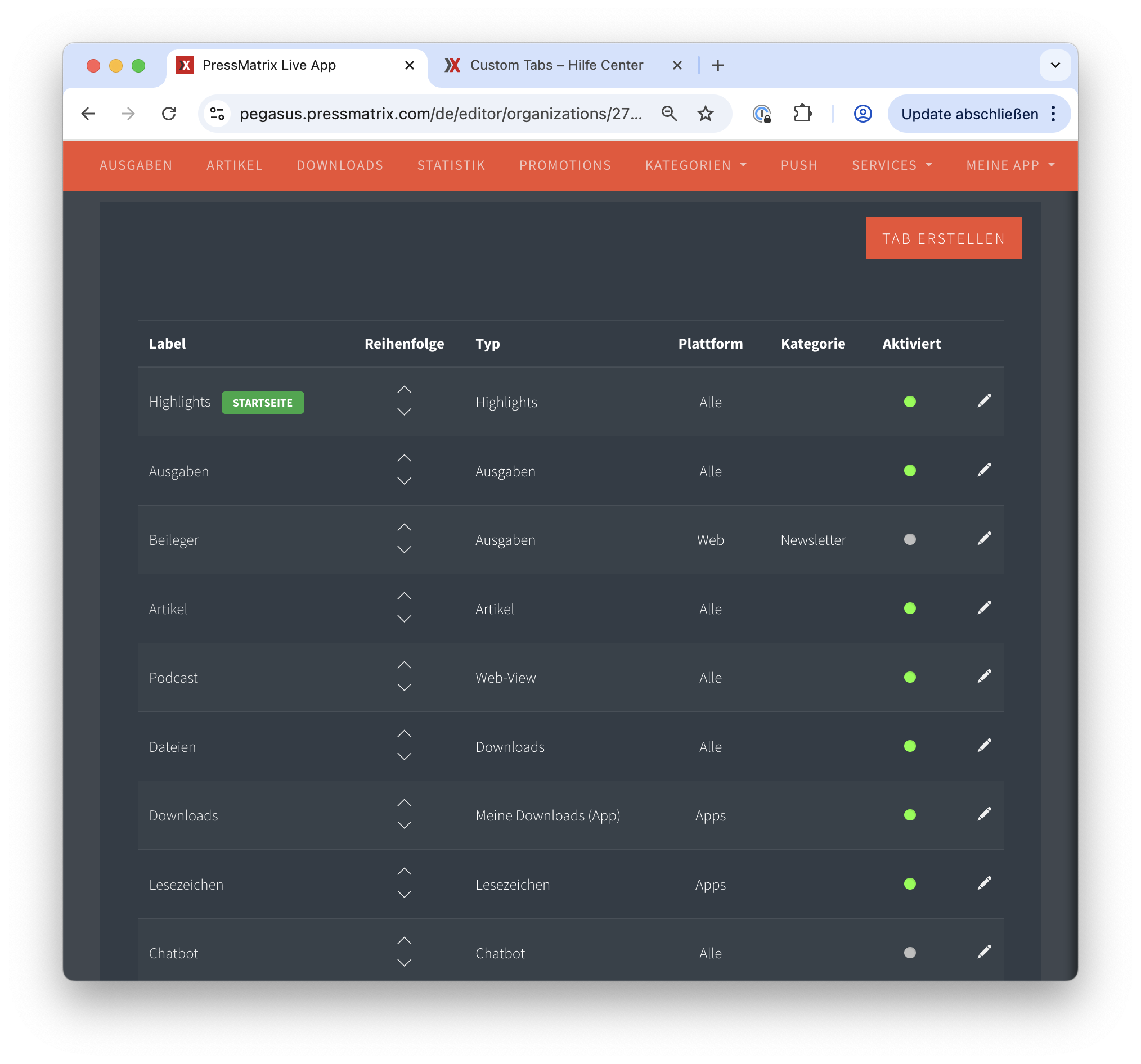Expand the Services dropdown menu
The height and width of the screenshot is (1064, 1141).
(891, 165)
